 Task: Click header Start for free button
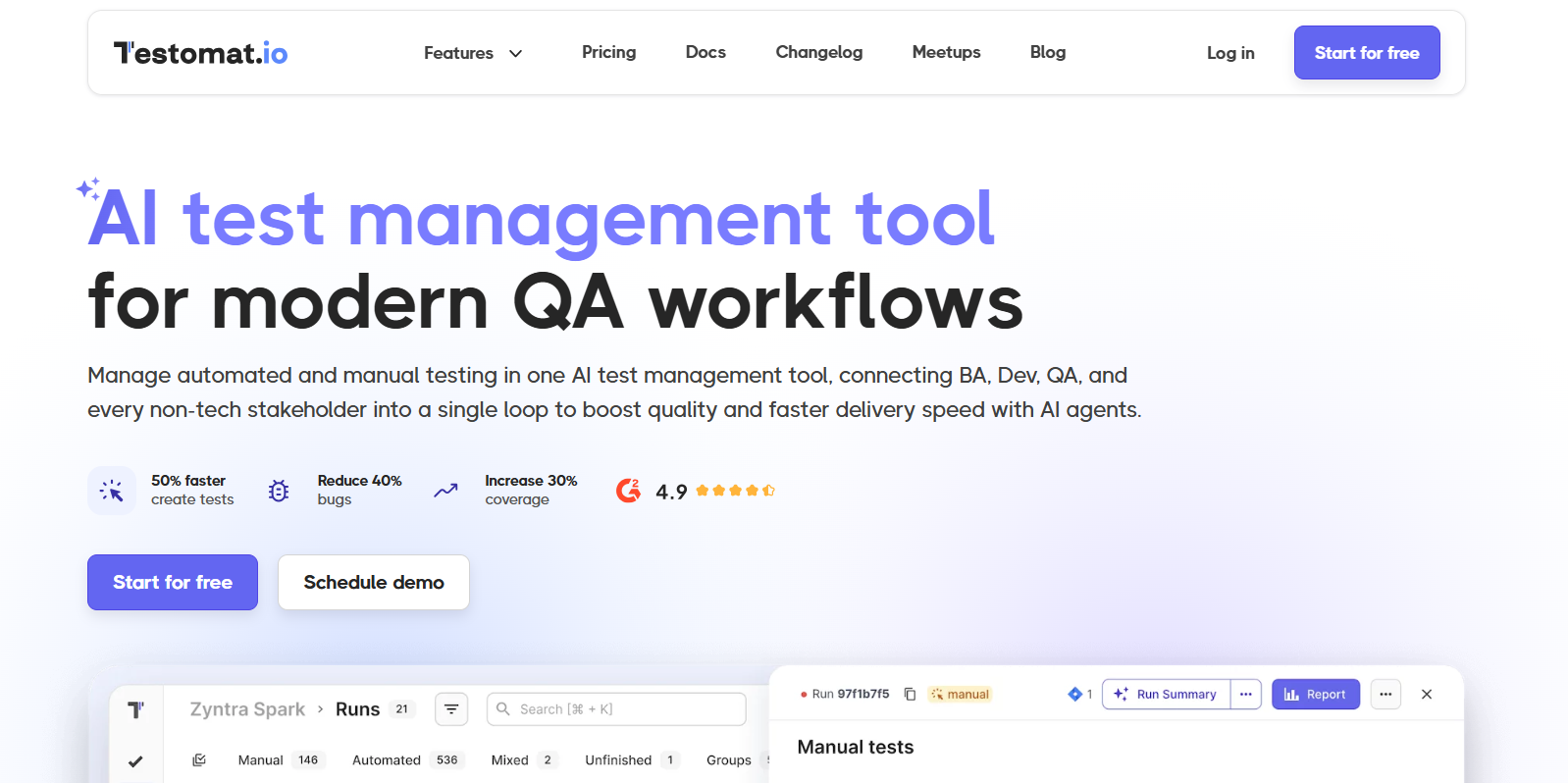1367,53
